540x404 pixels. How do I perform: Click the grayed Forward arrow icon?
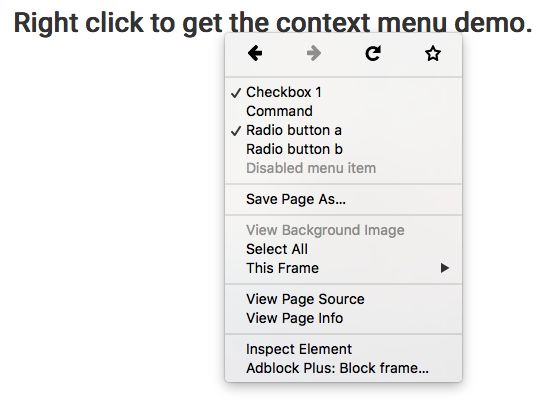[x=314, y=53]
